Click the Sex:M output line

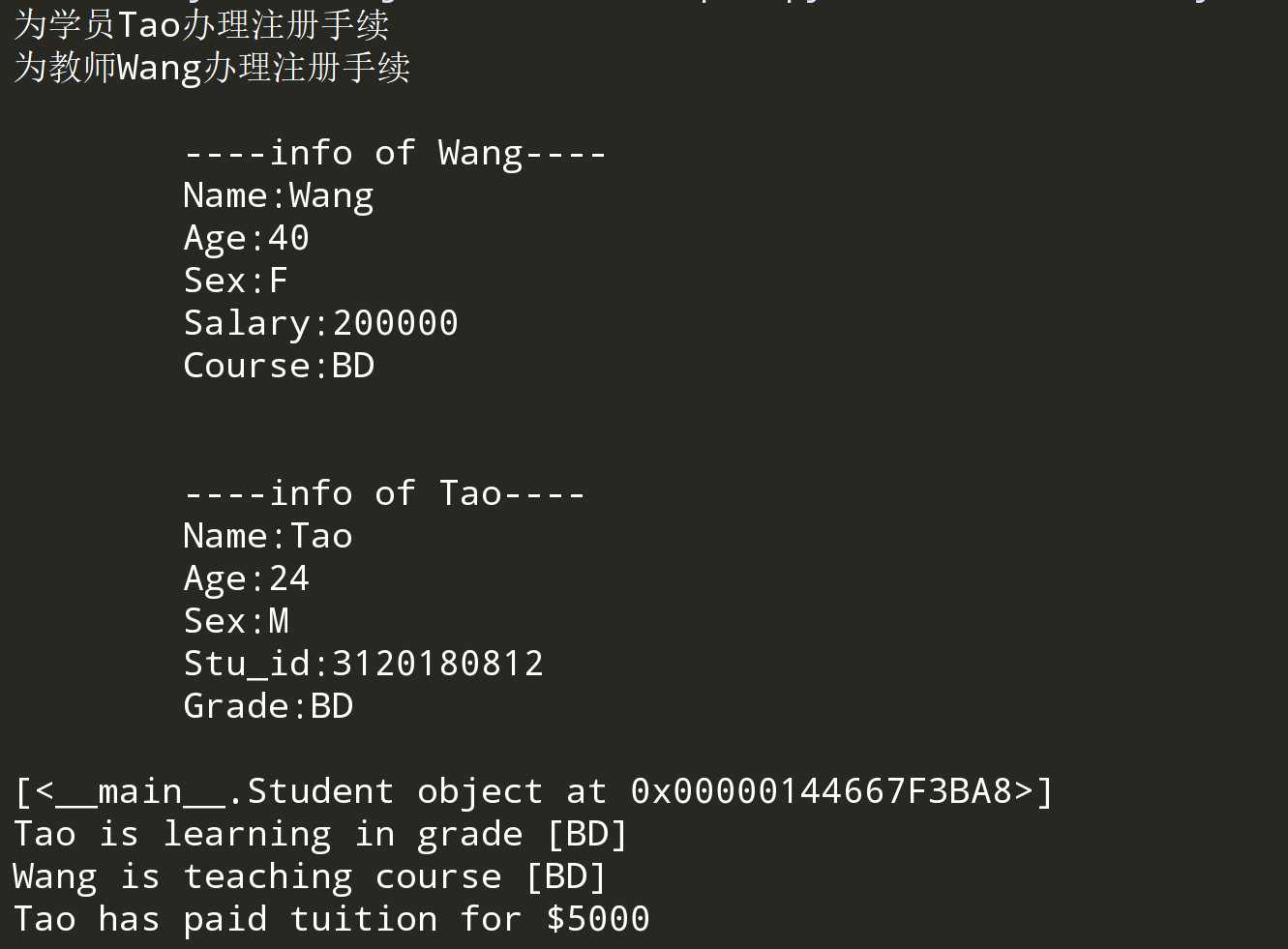[x=236, y=622]
